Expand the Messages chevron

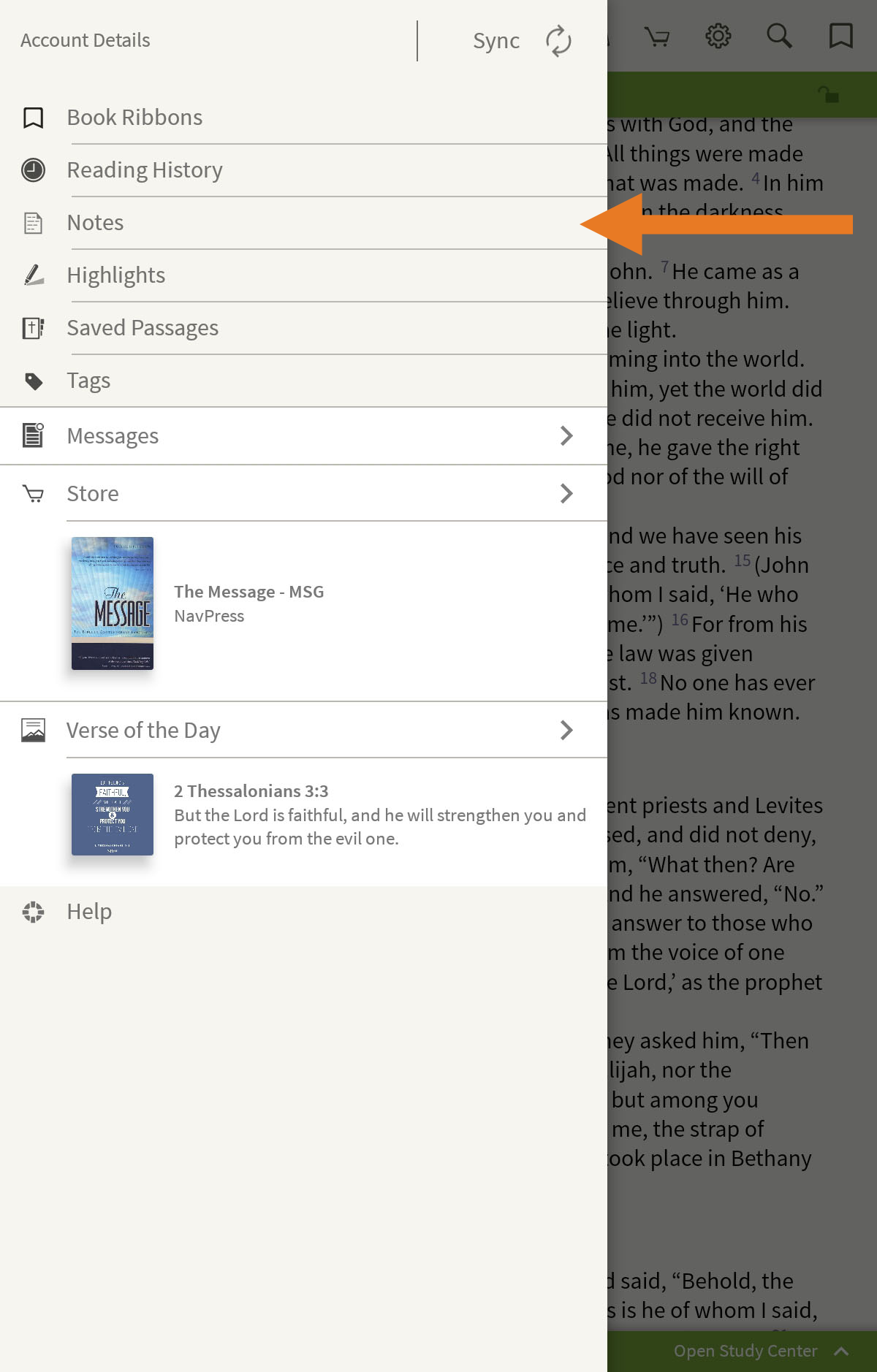[x=566, y=436]
